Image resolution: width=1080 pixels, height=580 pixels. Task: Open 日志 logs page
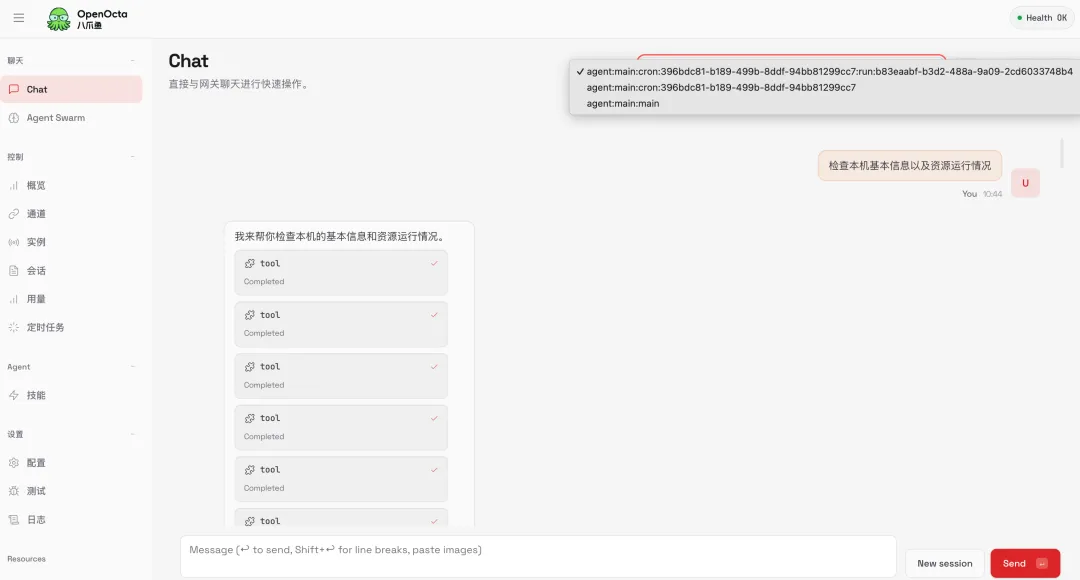(x=36, y=520)
